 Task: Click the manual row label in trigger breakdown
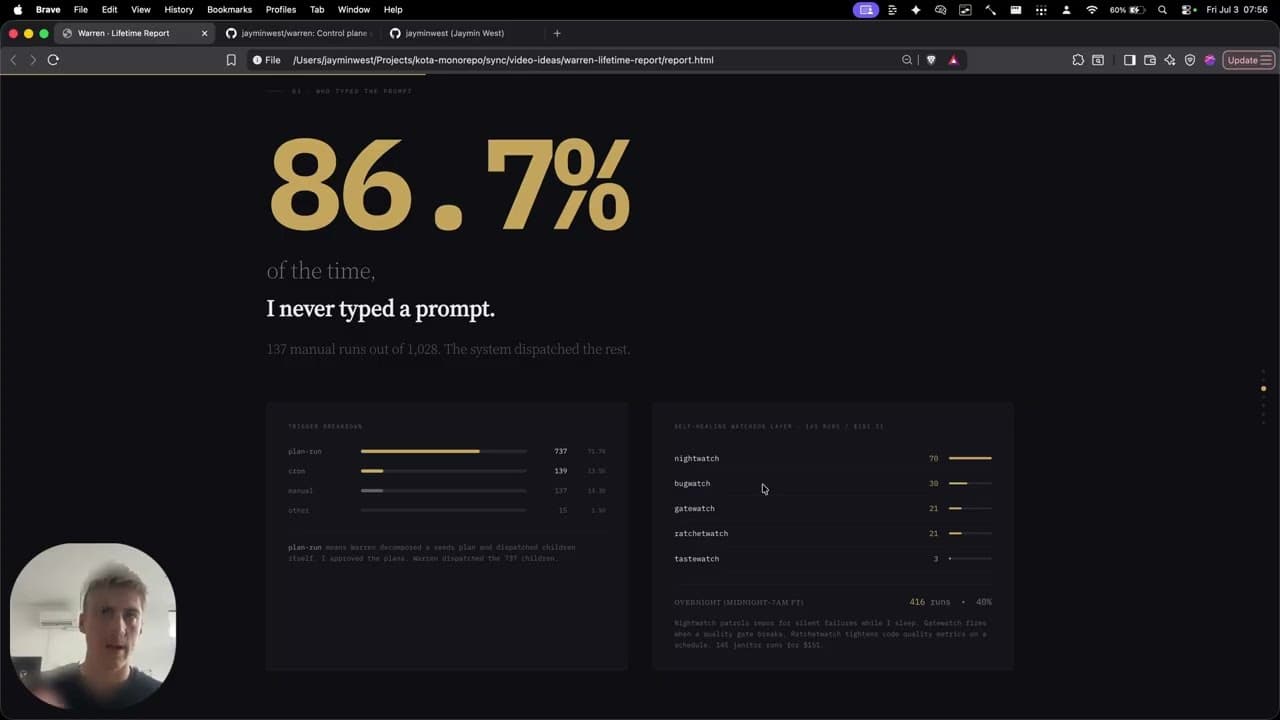[x=300, y=491]
